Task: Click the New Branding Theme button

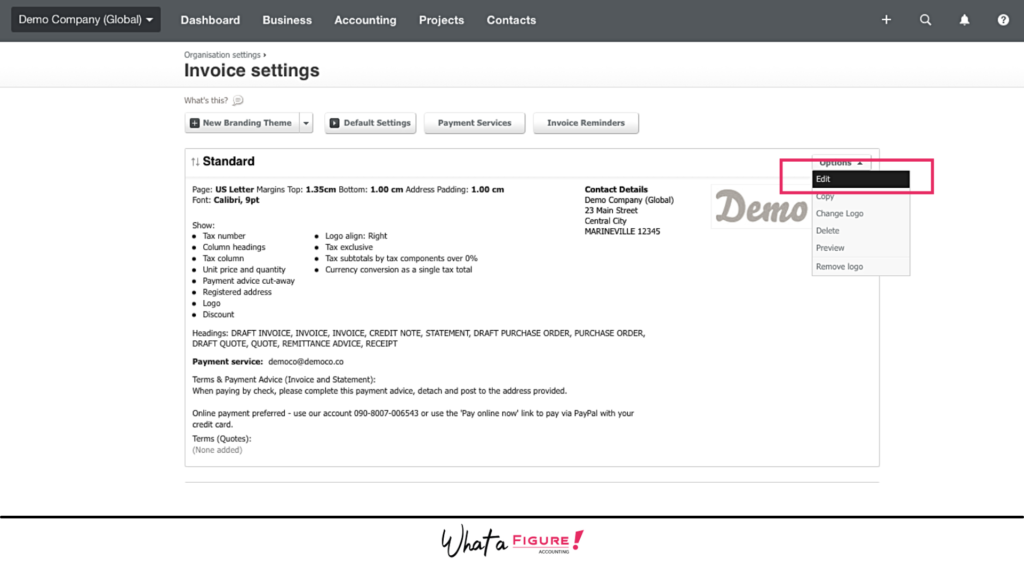Action: [x=241, y=123]
